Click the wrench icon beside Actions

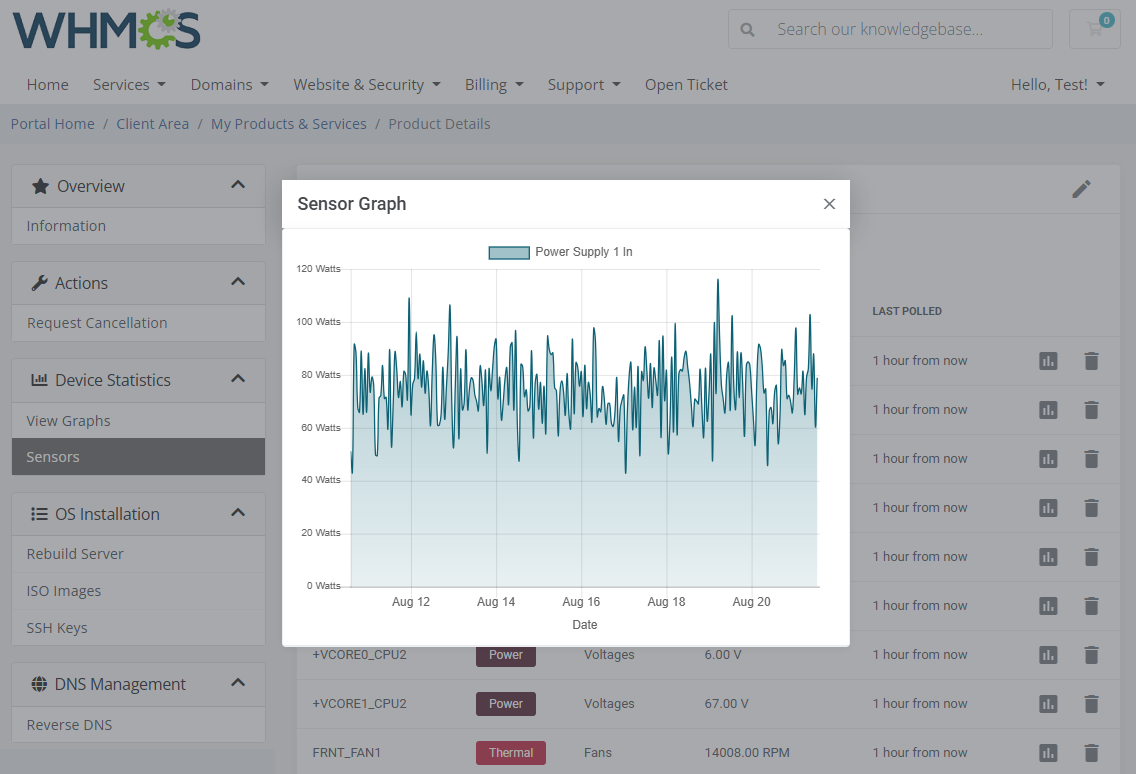(x=40, y=282)
